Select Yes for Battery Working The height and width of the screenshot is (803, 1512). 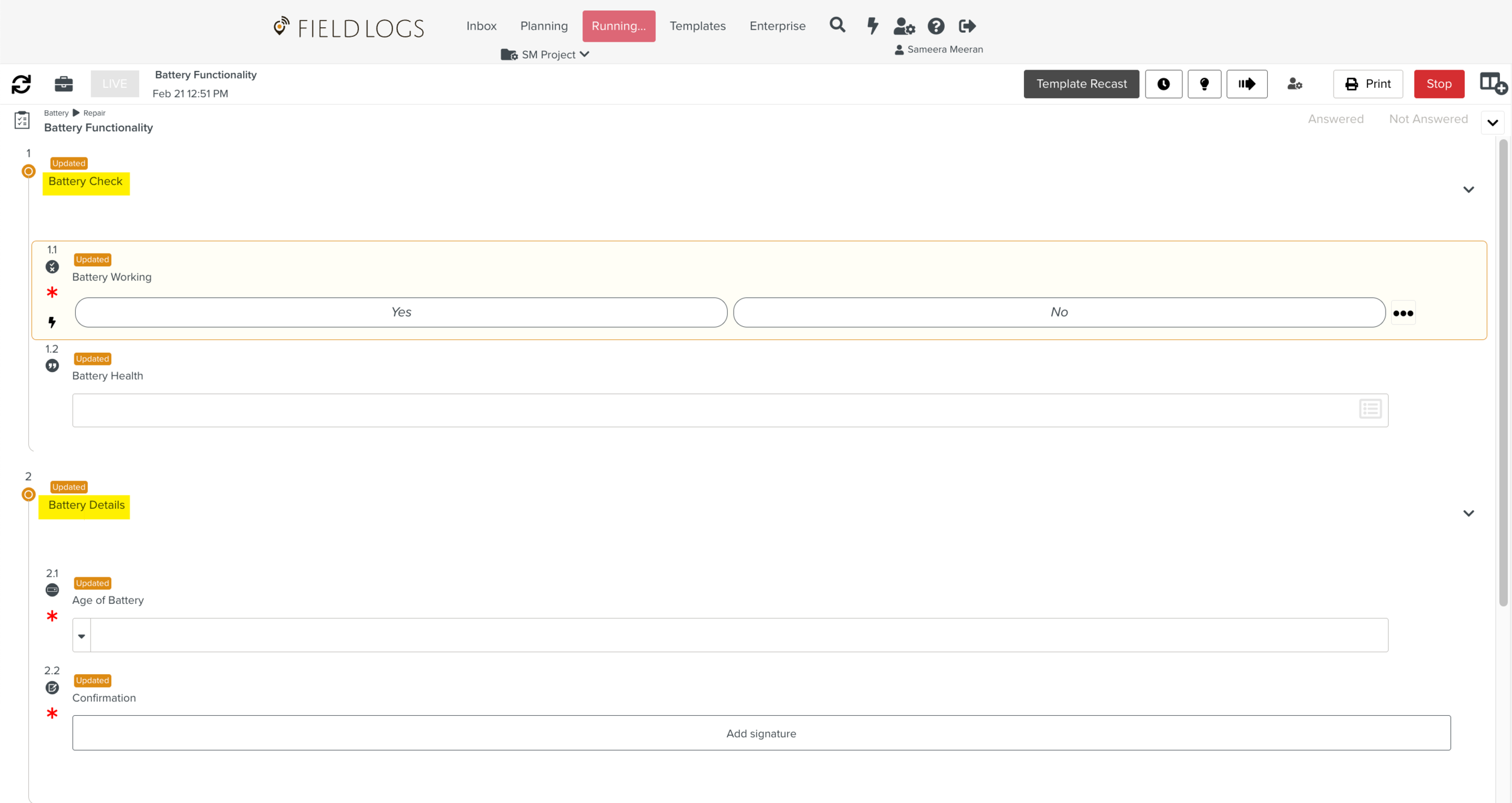[401, 312]
